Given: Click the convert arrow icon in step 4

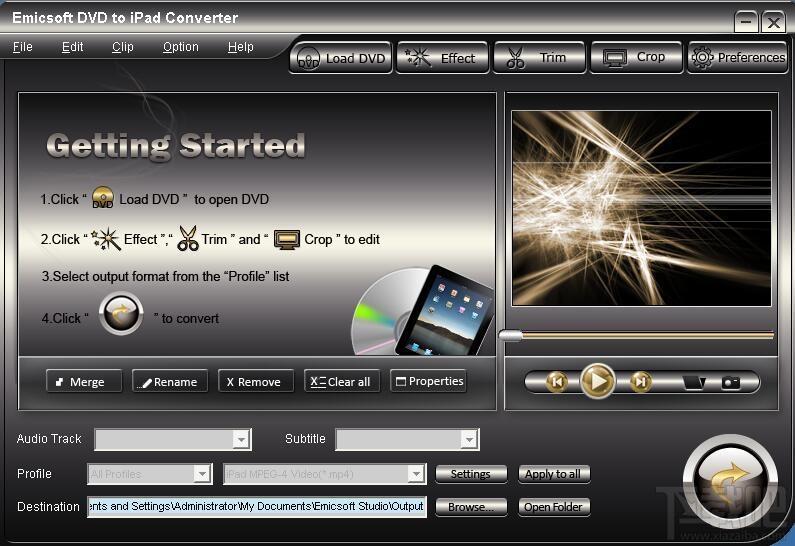Looking at the screenshot, I should (x=121, y=313).
